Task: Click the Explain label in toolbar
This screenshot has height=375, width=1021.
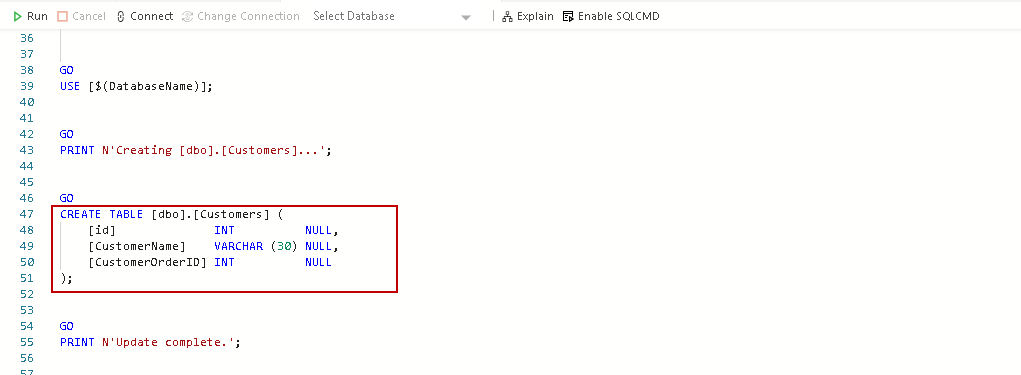Action: point(535,16)
